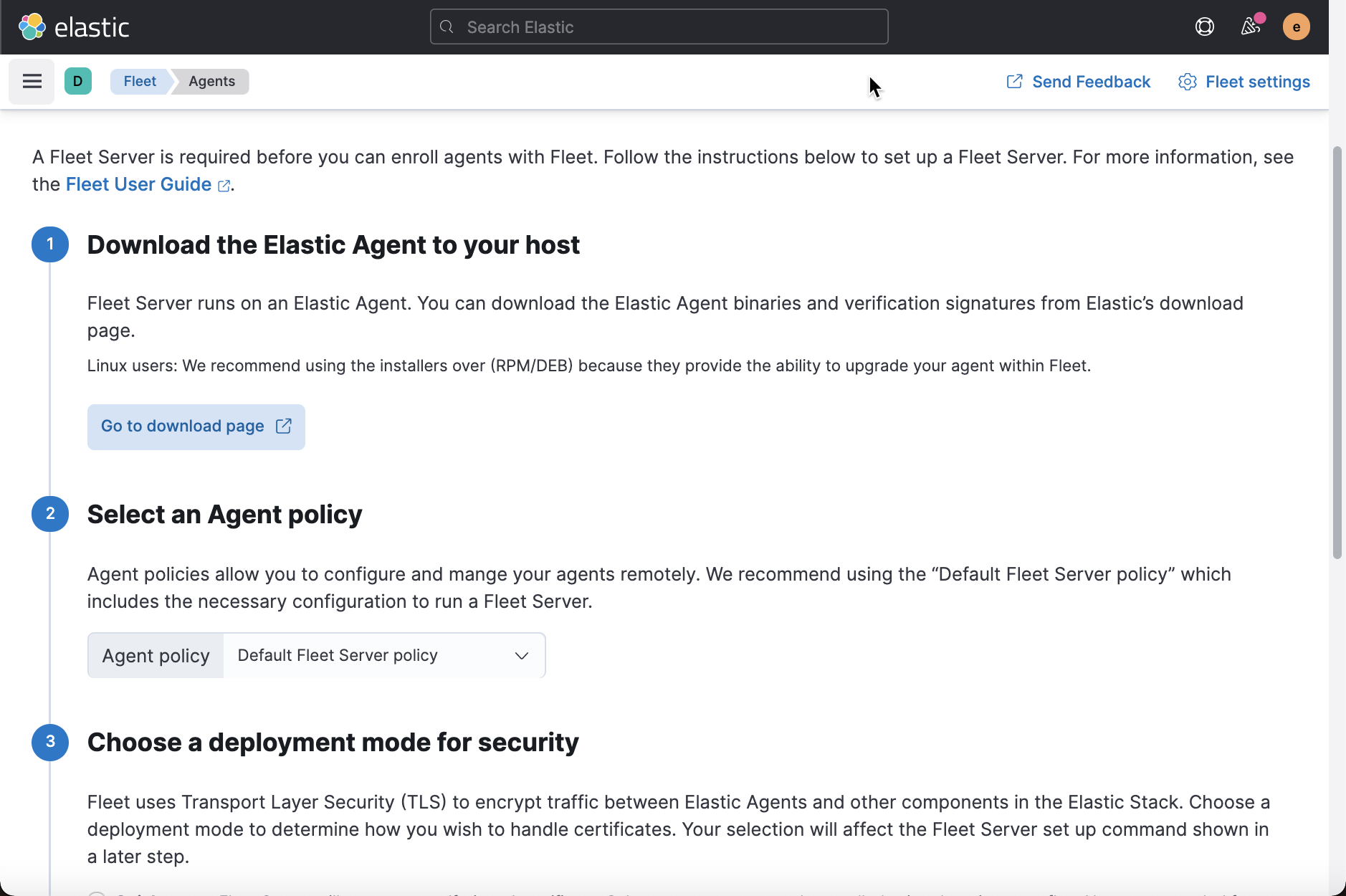Image resolution: width=1346 pixels, height=896 pixels.
Task: Open the user profile avatar "e"
Action: [1296, 27]
